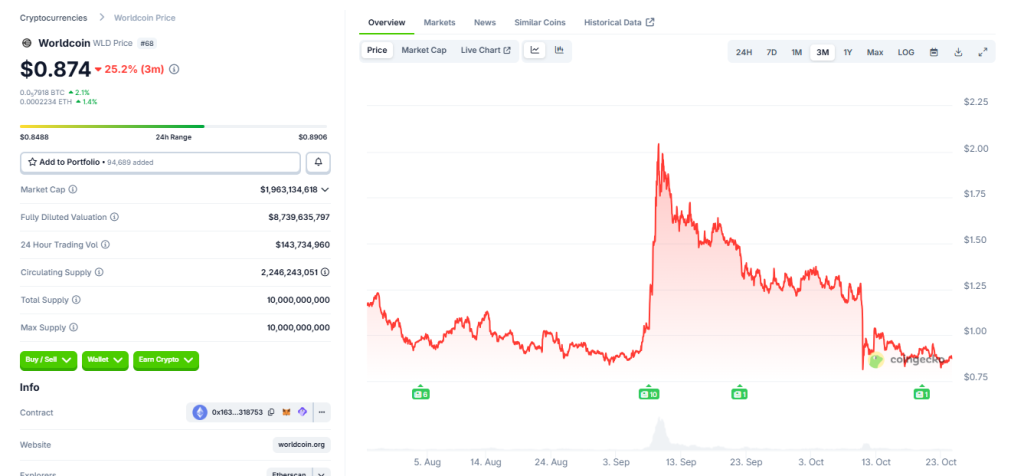
Task: Expand the Market Cap details chevron
Action: click(325, 189)
